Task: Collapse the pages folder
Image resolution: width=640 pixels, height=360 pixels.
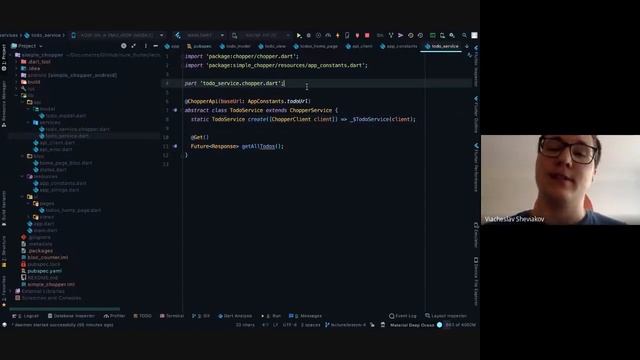Action: pyautogui.click(x=29, y=203)
